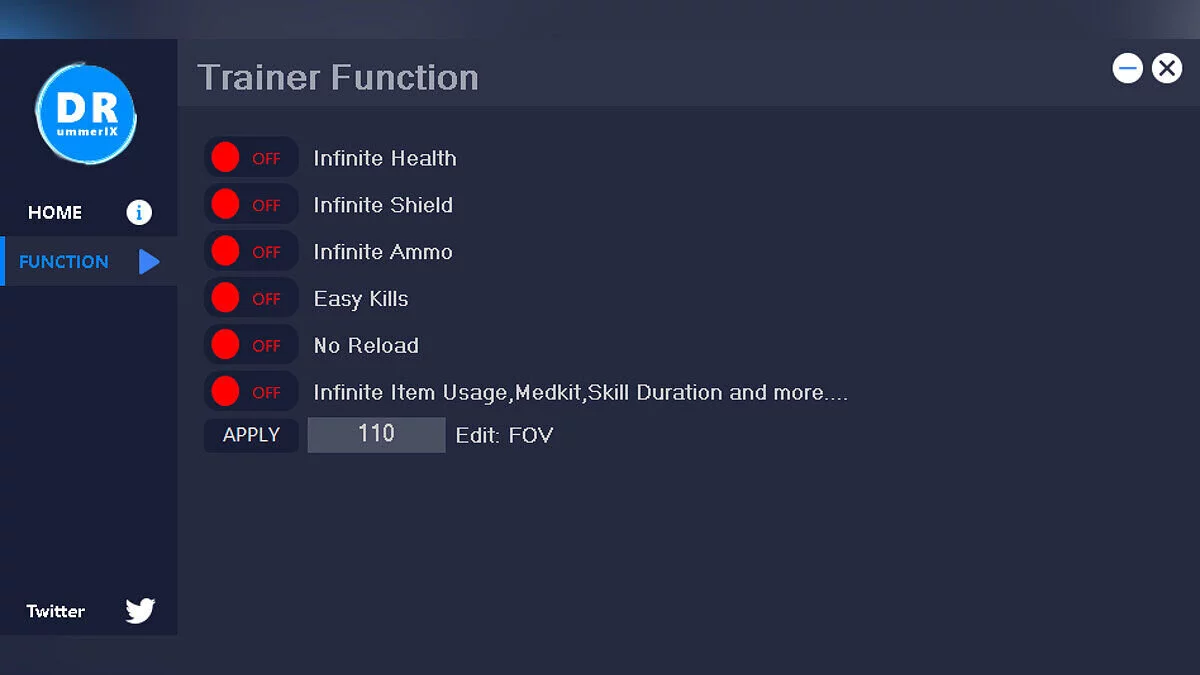Click the blue arrow next to FUNCTION
Image resolution: width=1200 pixels, height=675 pixels.
149,262
